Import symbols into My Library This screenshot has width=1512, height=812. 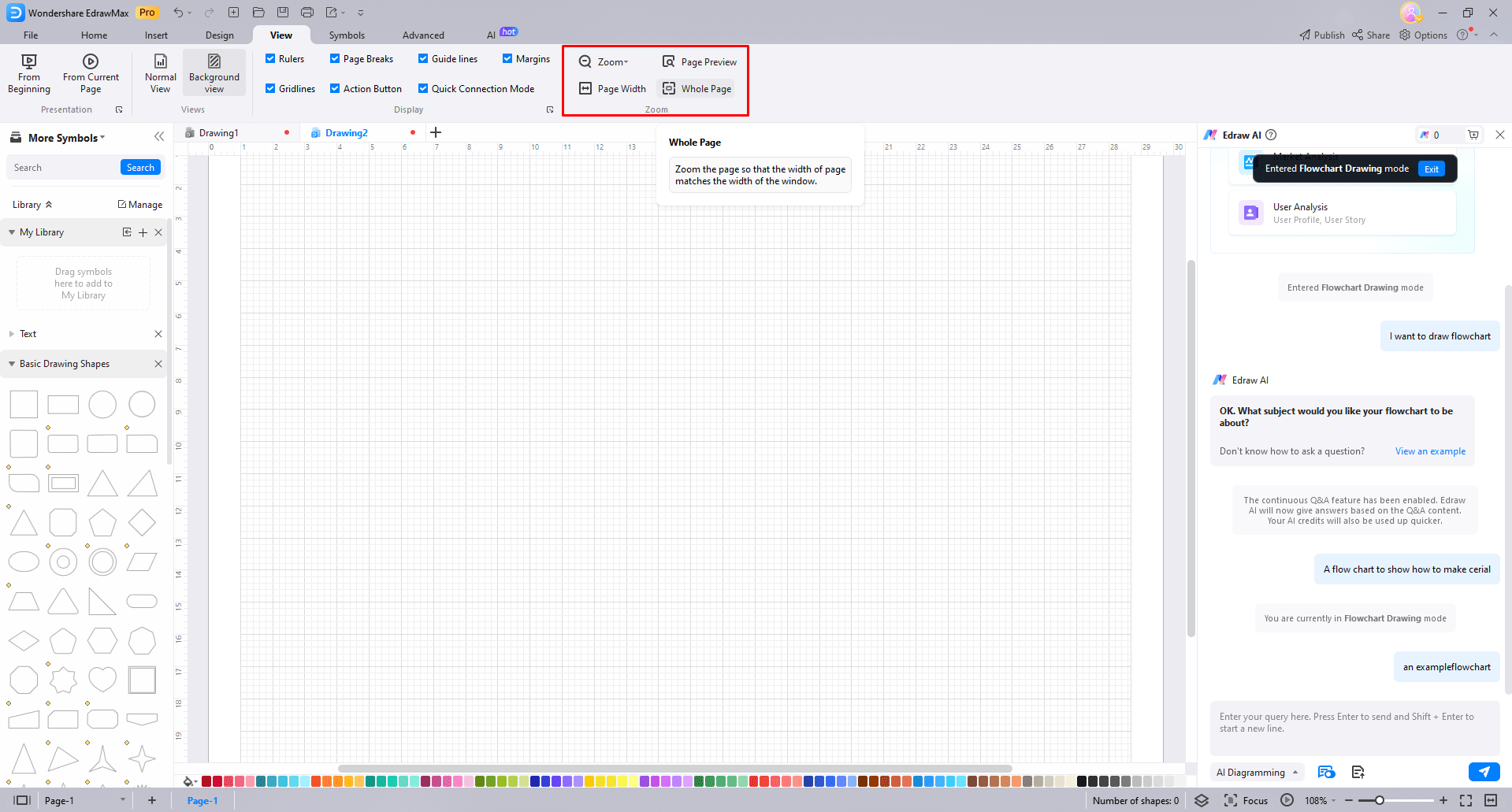tap(127, 232)
